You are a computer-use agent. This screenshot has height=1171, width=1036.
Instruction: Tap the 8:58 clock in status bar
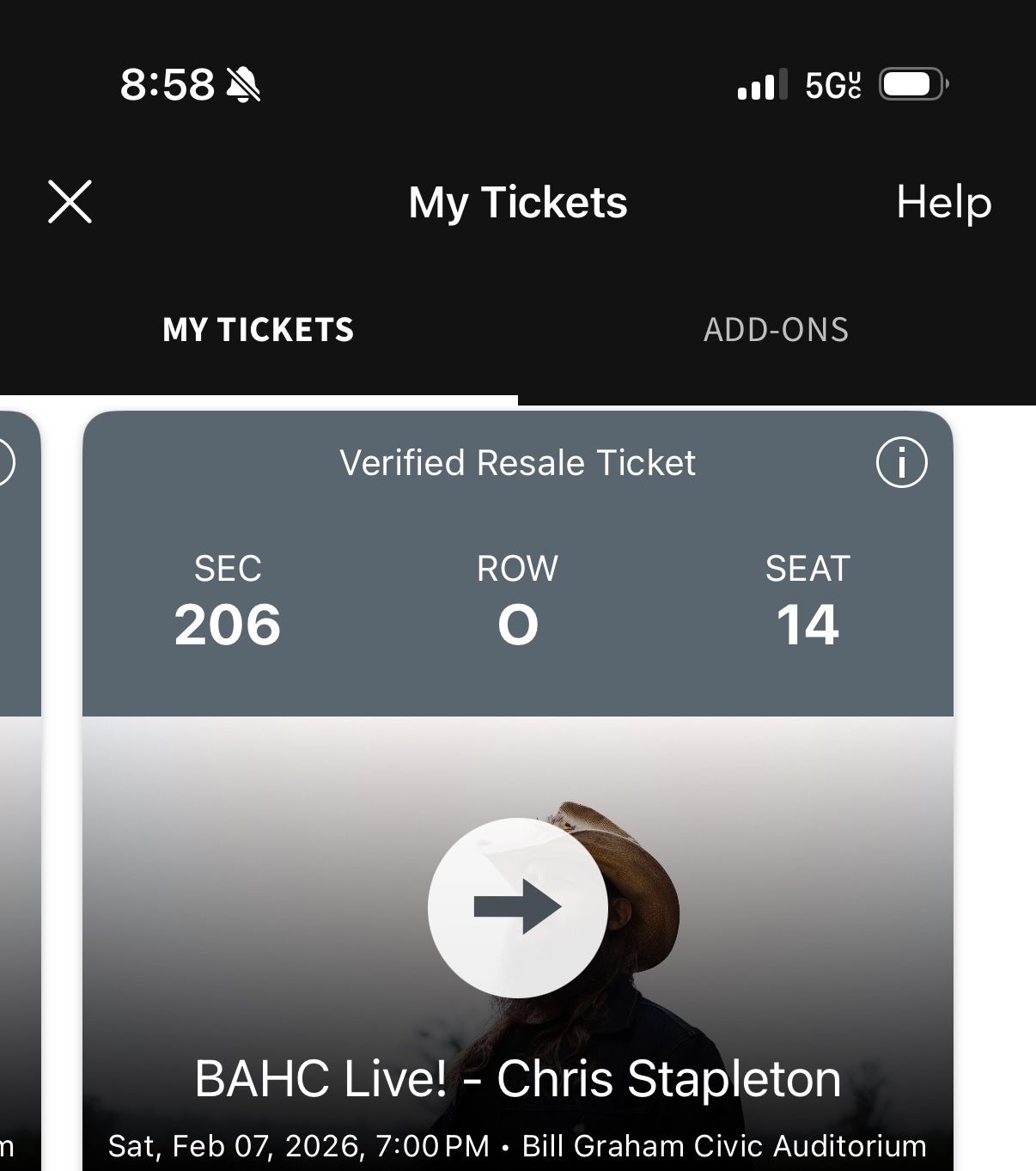(168, 85)
